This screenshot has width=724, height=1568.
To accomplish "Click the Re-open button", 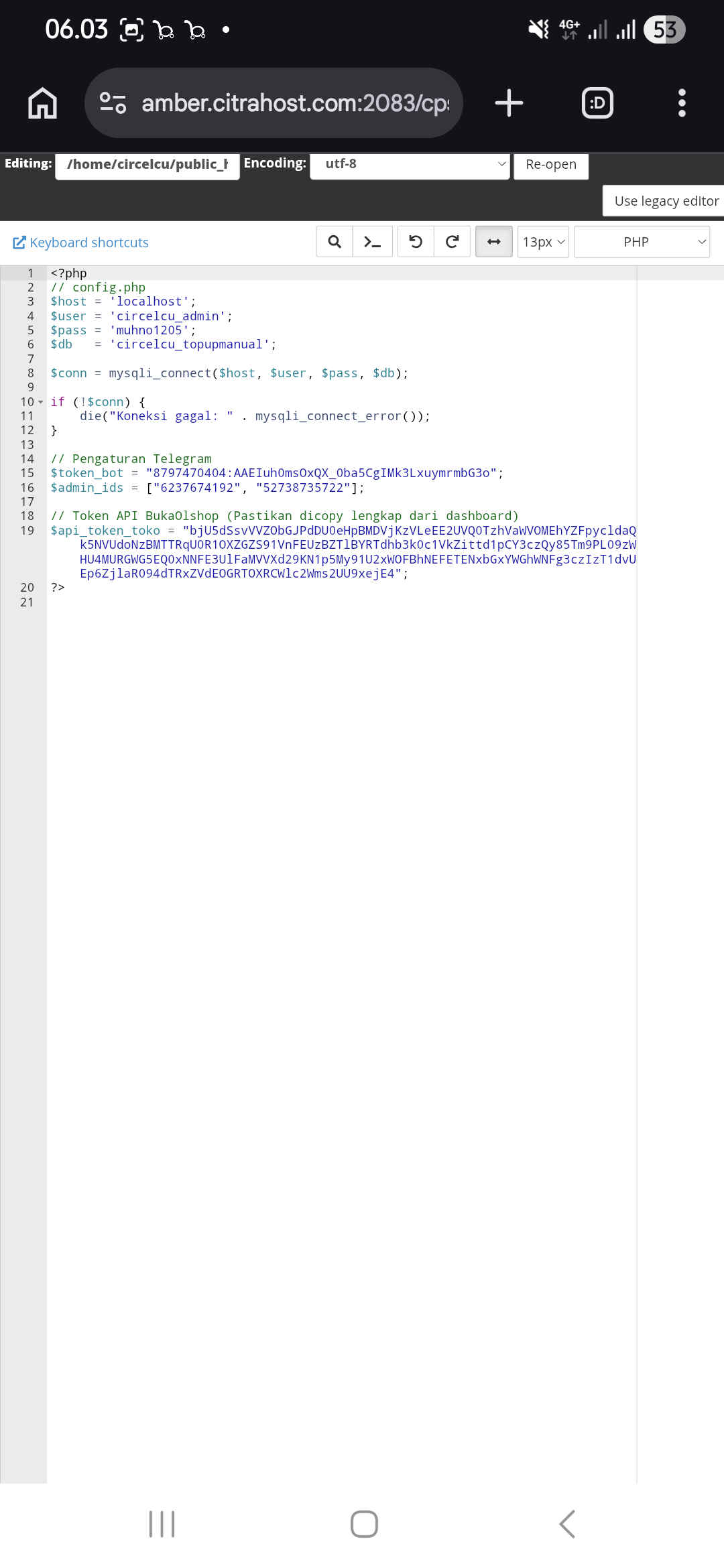I will (550, 165).
